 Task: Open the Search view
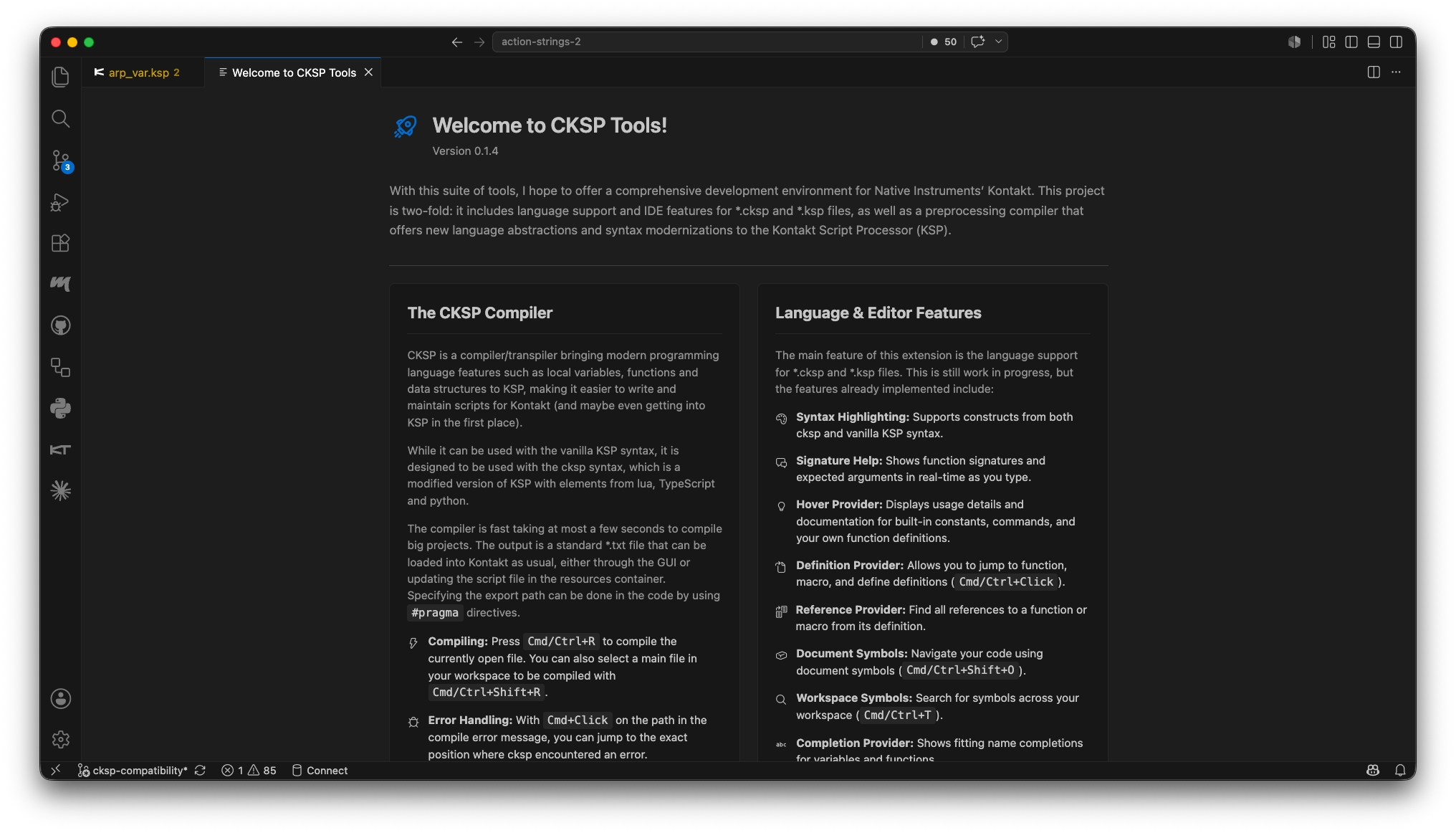(x=61, y=118)
